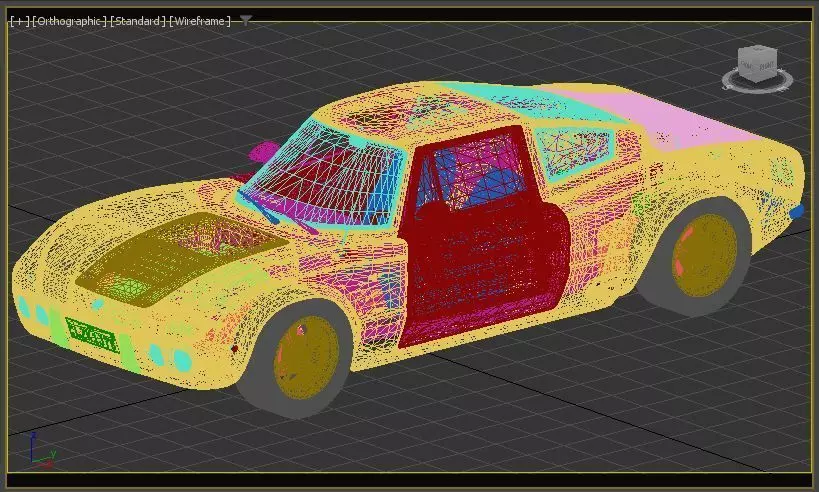Open the Standard shading quality menu
The width and height of the screenshot is (819, 492).
click(x=138, y=21)
